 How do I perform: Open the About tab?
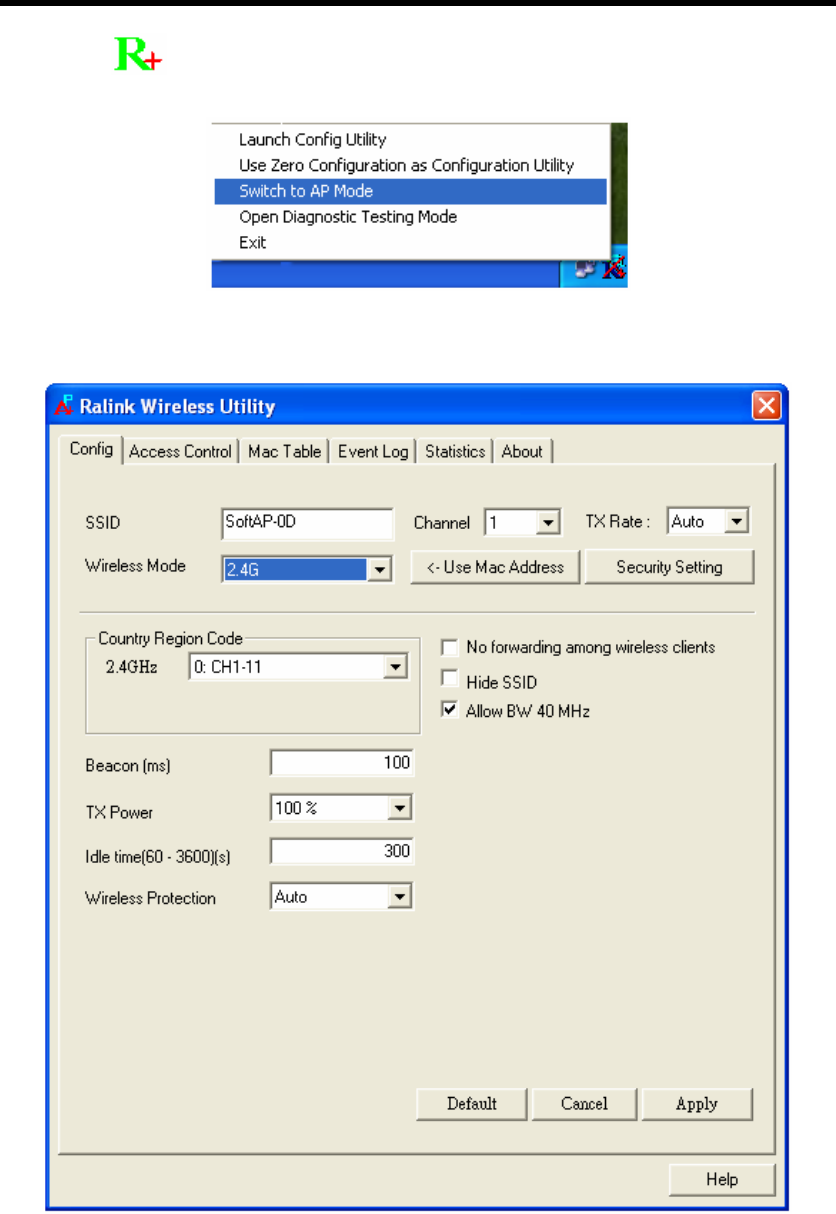pos(522,451)
